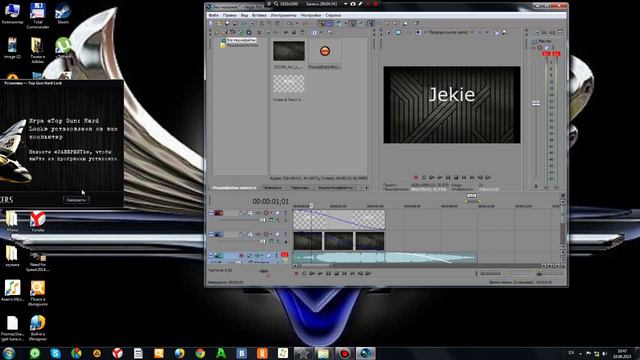Open the Yandex desktop shortcut

pyautogui.click(x=38, y=222)
